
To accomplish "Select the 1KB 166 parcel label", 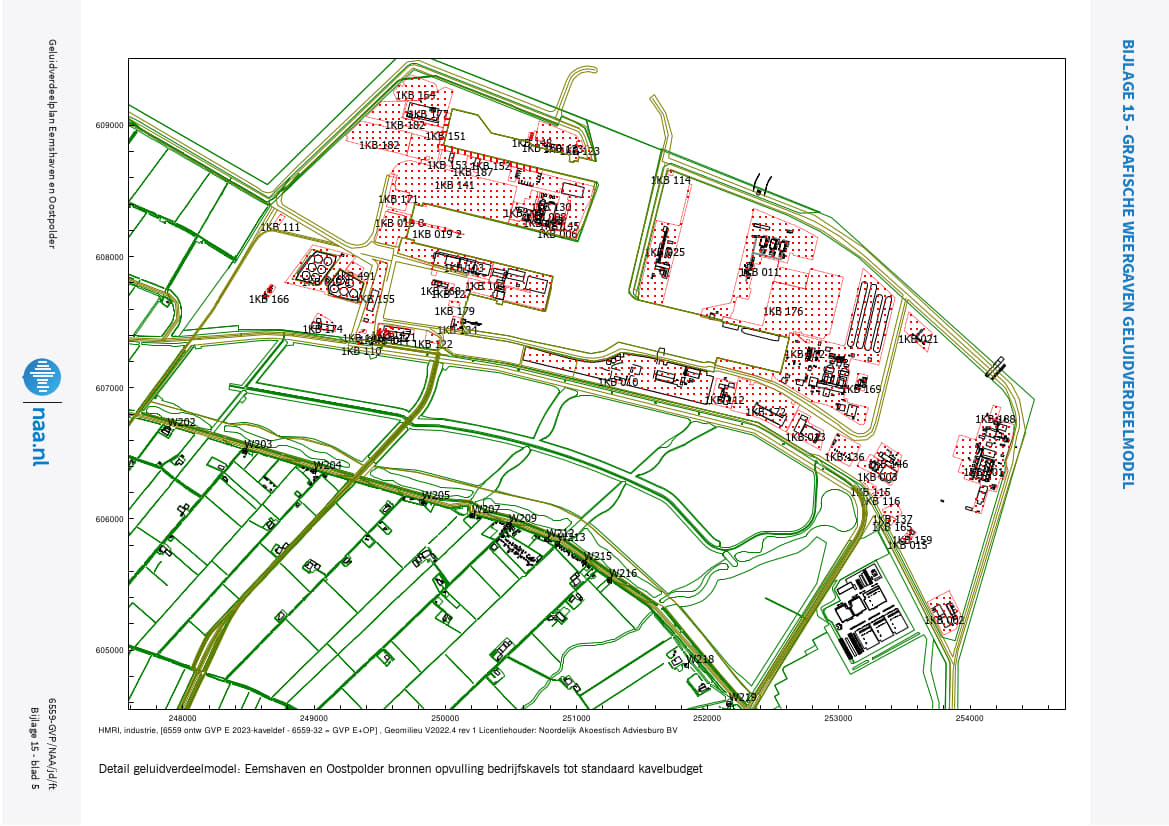I will click(x=269, y=300).
